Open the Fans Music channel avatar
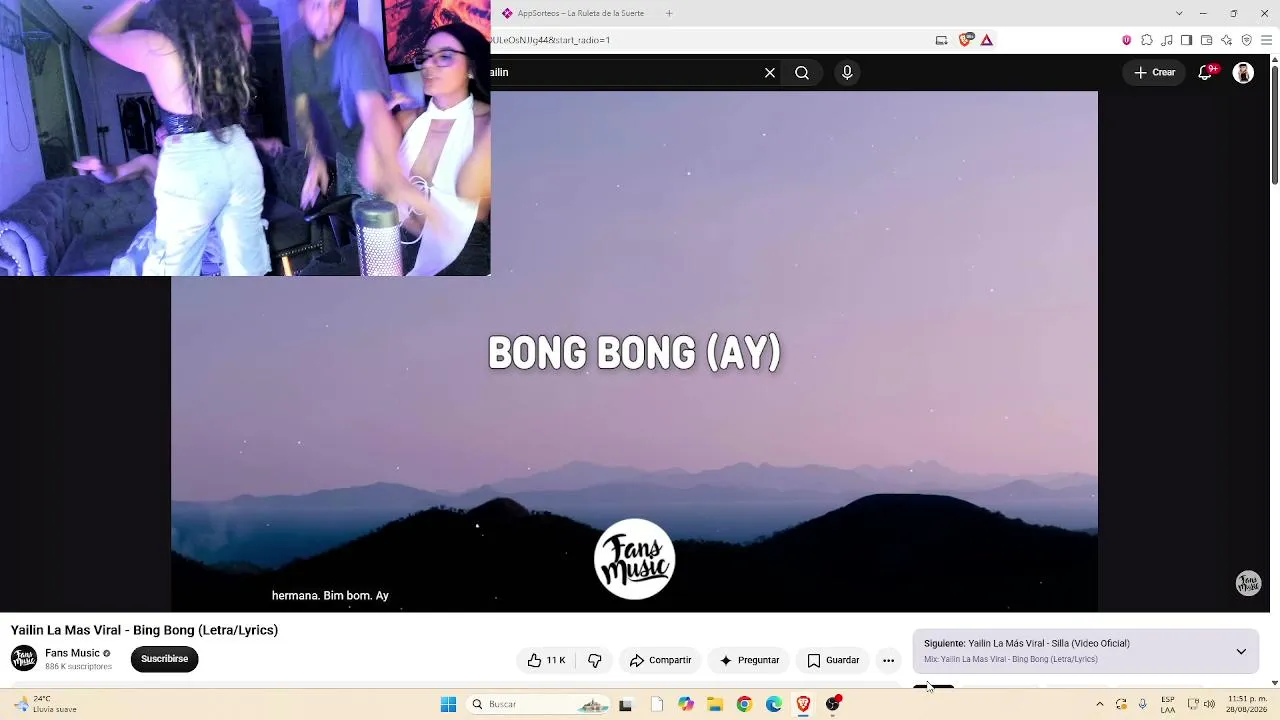 [24, 658]
